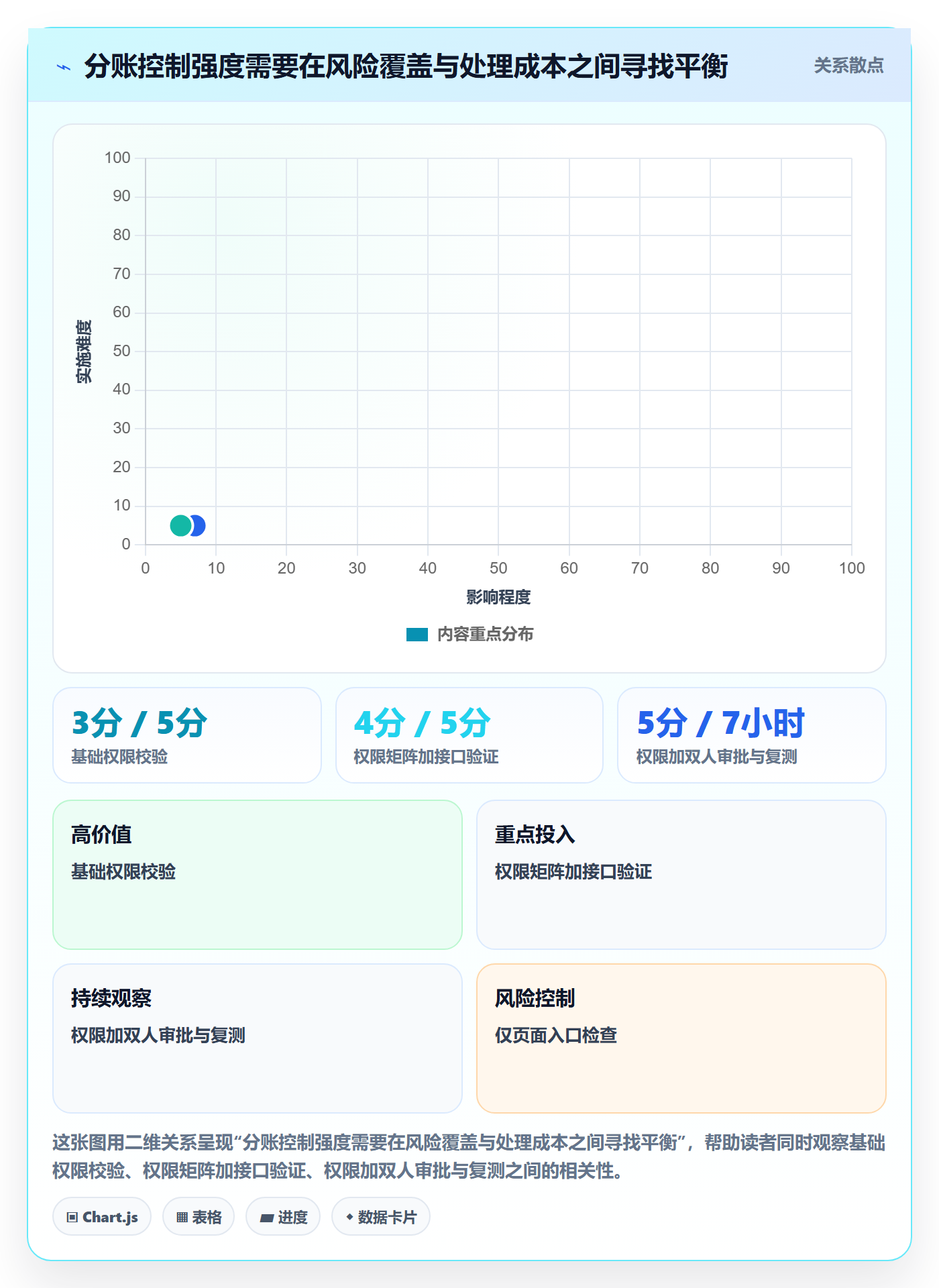Click the 表格 tag chip

(199, 1217)
